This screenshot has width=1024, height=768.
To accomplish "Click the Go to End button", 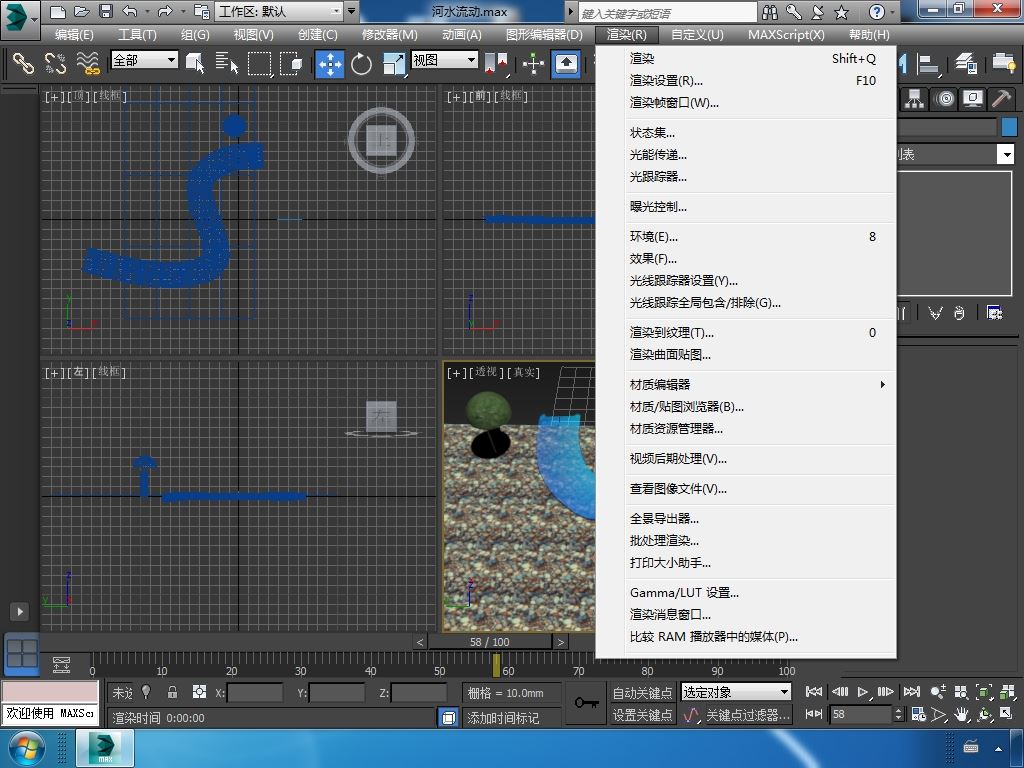I will 912,692.
